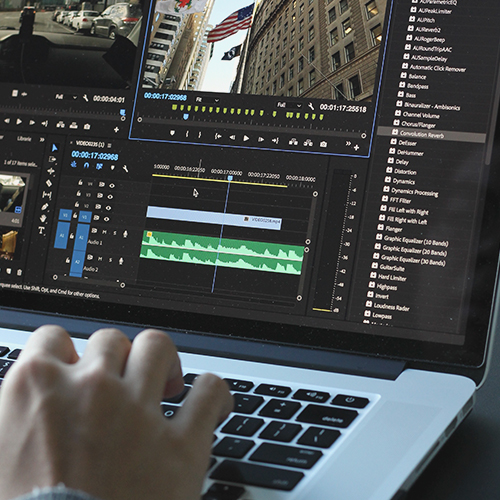
Task: Click Export Frame camera icon in program monitor
Action: click(x=323, y=144)
